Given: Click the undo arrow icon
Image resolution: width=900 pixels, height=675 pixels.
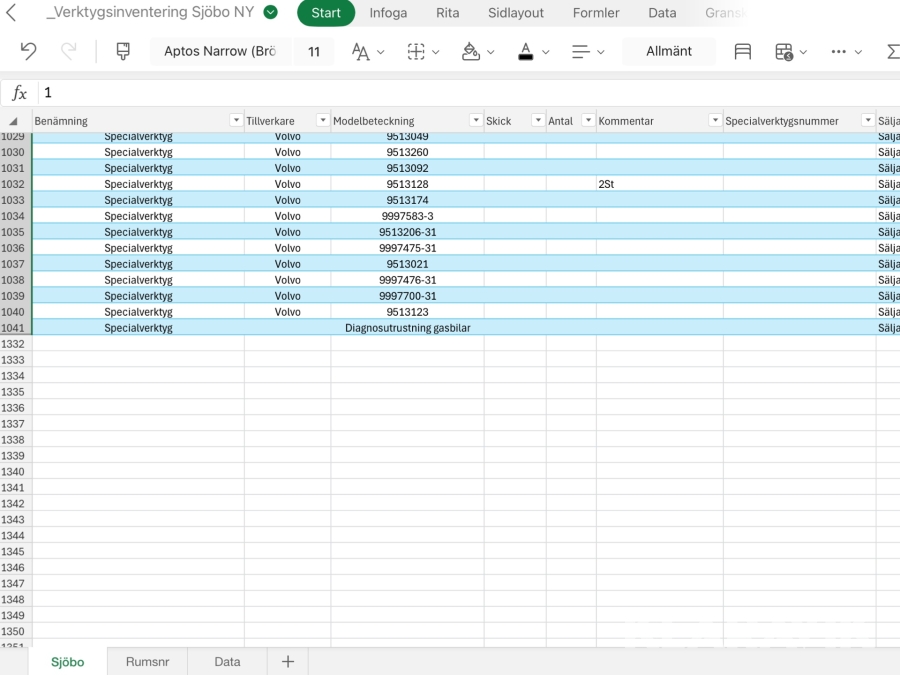Looking at the screenshot, I should click(29, 51).
